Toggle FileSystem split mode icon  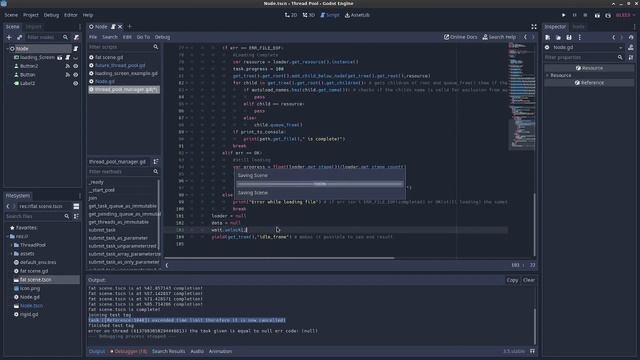(x=76, y=206)
